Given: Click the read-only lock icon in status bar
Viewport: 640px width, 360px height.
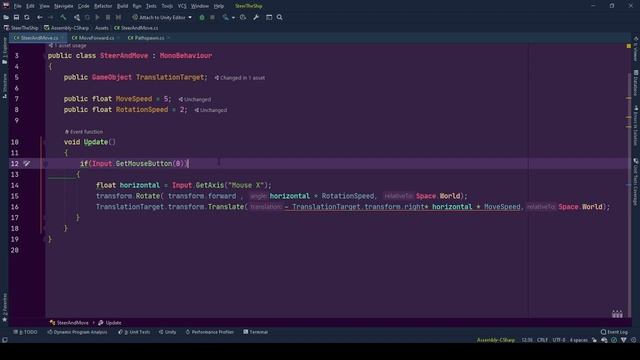Looking at the screenshot, I should click(x=594, y=340).
